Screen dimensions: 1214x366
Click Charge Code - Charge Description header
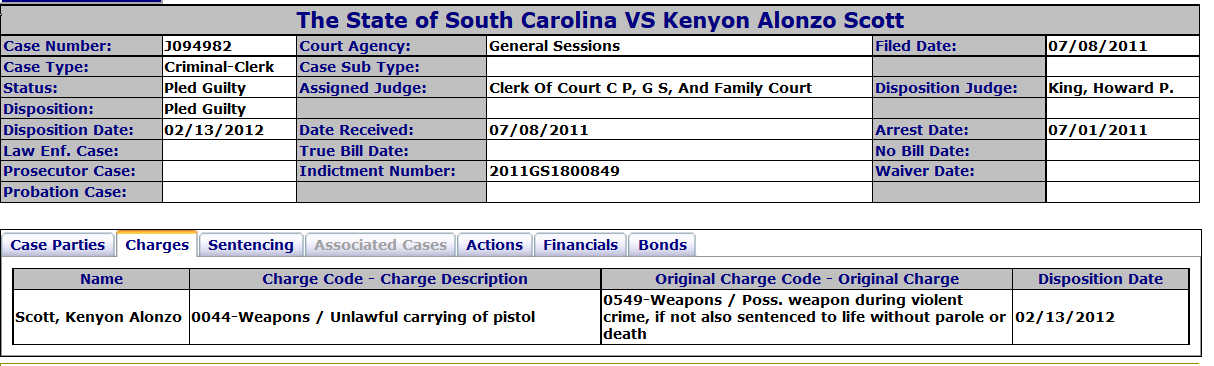pos(395,279)
